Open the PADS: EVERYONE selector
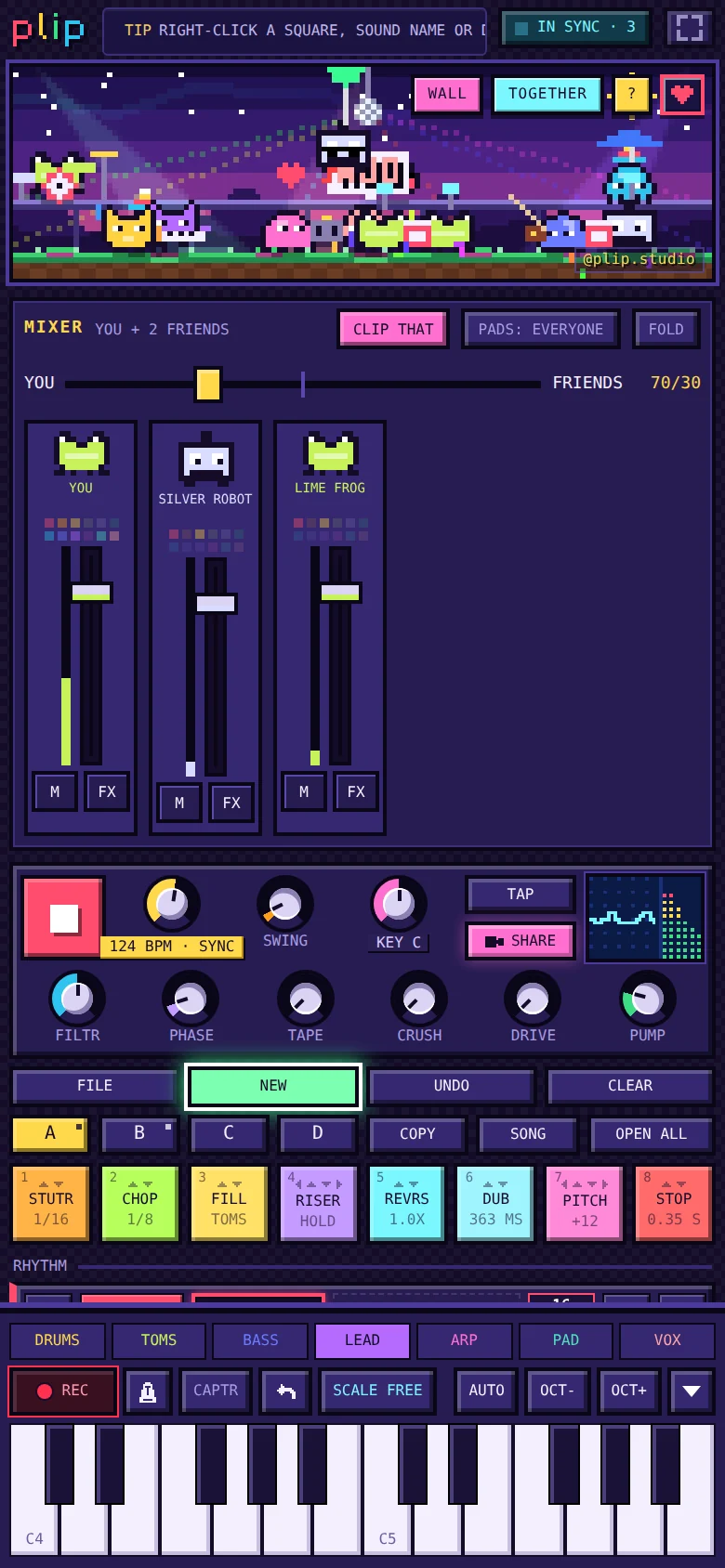The image size is (725, 1568). (x=541, y=329)
